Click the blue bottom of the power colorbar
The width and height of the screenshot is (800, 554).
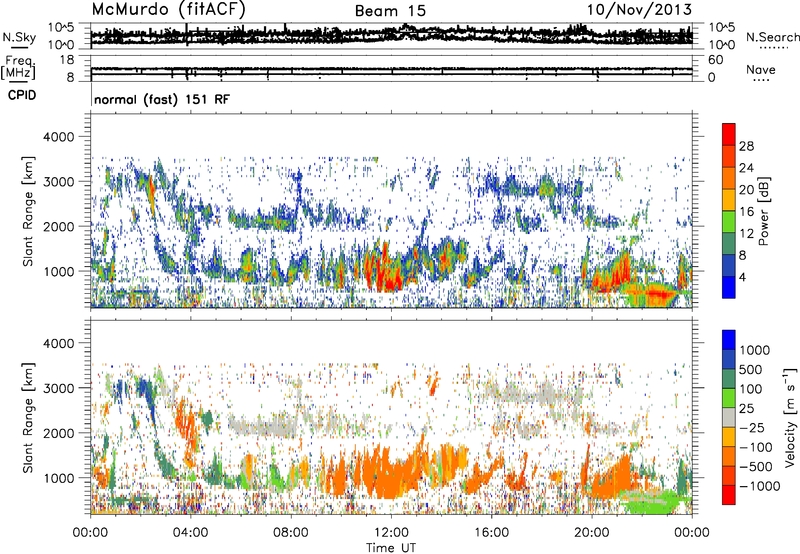coord(729,287)
